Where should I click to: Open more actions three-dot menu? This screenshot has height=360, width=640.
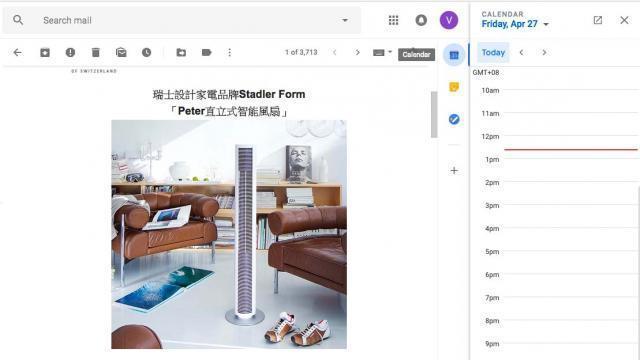point(229,52)
